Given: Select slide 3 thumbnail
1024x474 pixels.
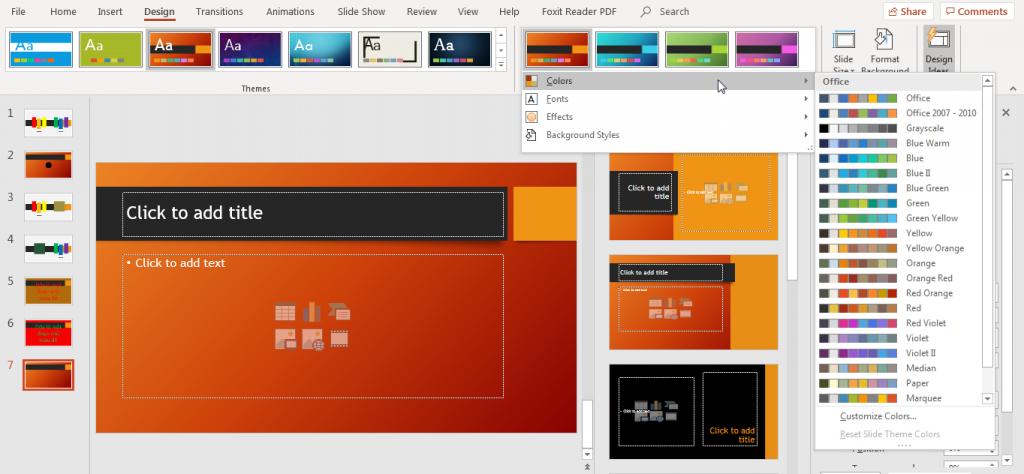Looking at the screenshot, I should tap(49, 207).
